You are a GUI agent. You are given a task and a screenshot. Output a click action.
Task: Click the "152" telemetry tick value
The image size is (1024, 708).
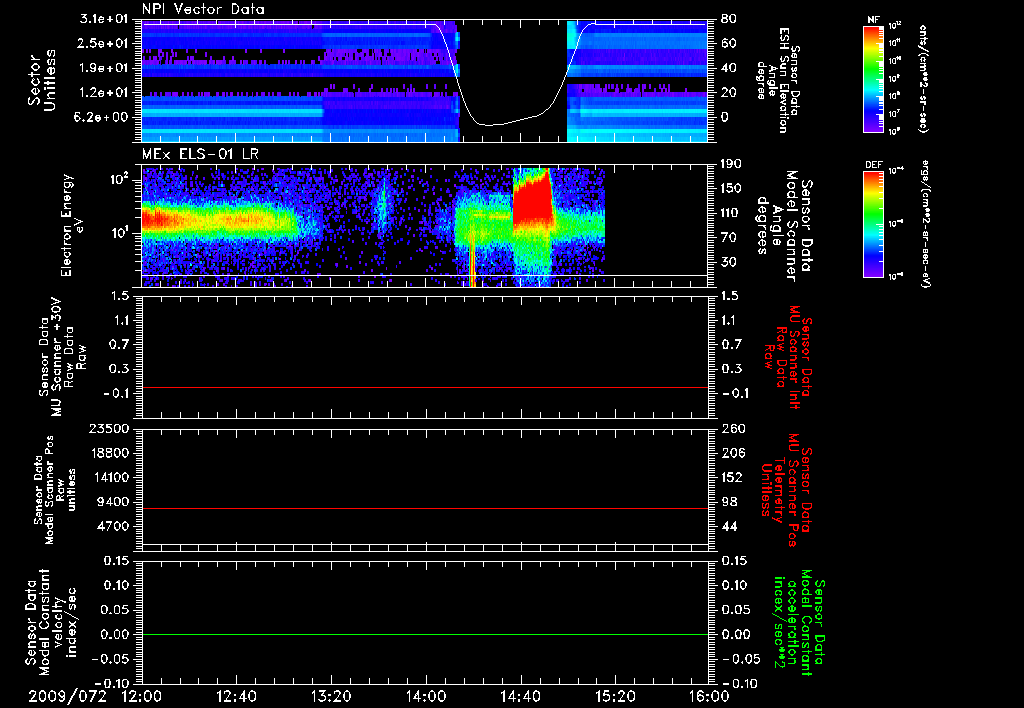coord(733,477)
